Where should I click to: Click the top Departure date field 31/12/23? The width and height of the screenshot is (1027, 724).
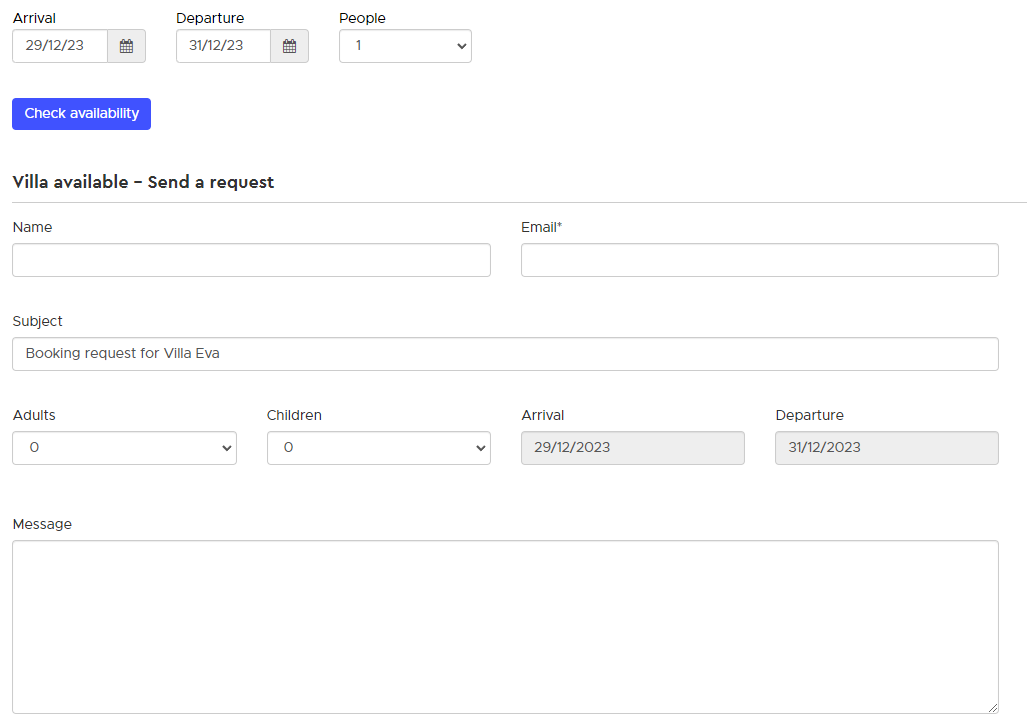coord(223,46)
